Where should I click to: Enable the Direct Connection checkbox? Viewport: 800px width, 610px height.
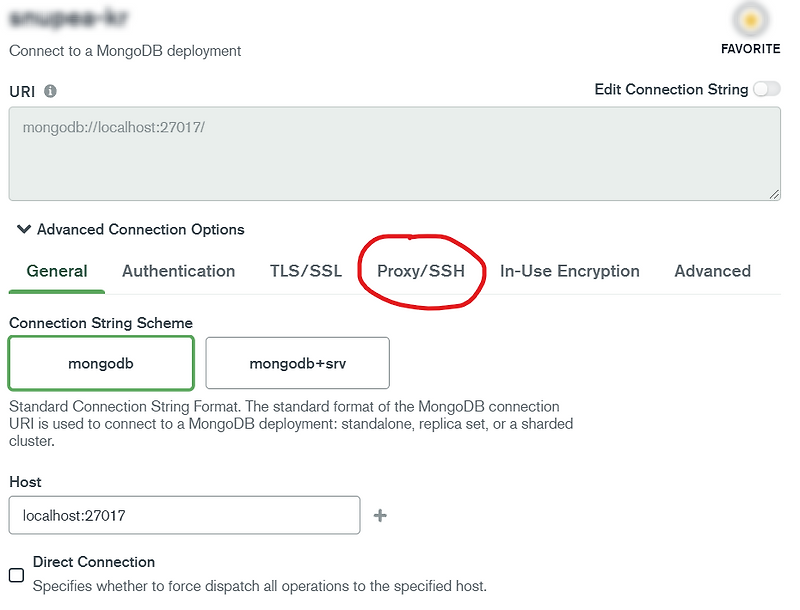(16, 575)
